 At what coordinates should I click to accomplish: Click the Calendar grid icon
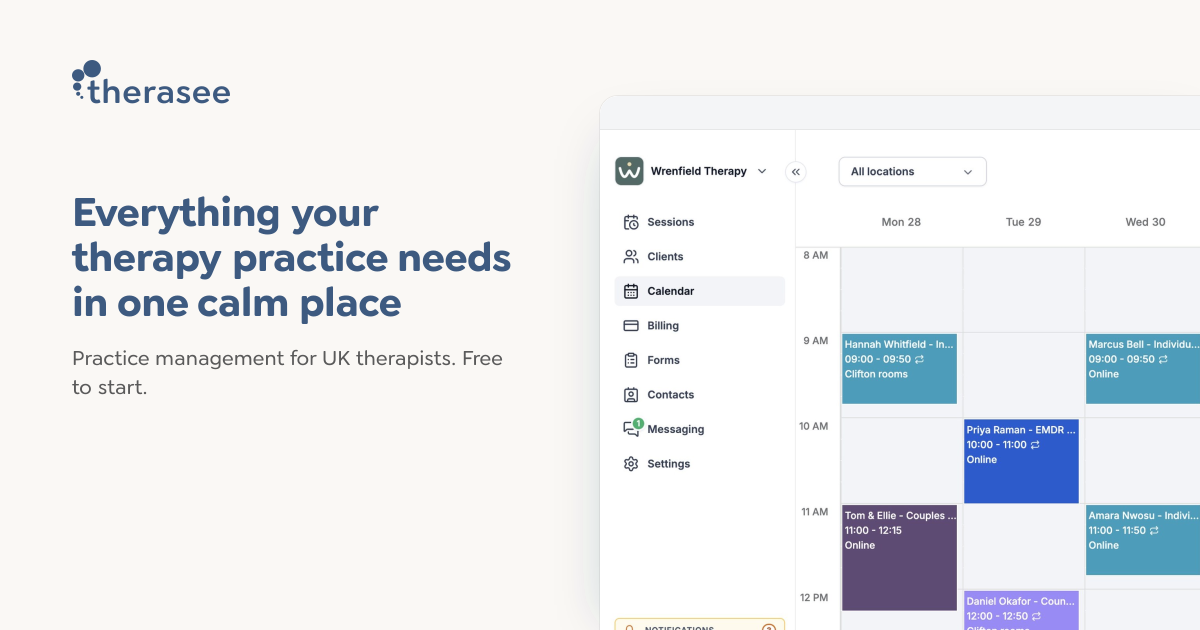tap(631, 291)
